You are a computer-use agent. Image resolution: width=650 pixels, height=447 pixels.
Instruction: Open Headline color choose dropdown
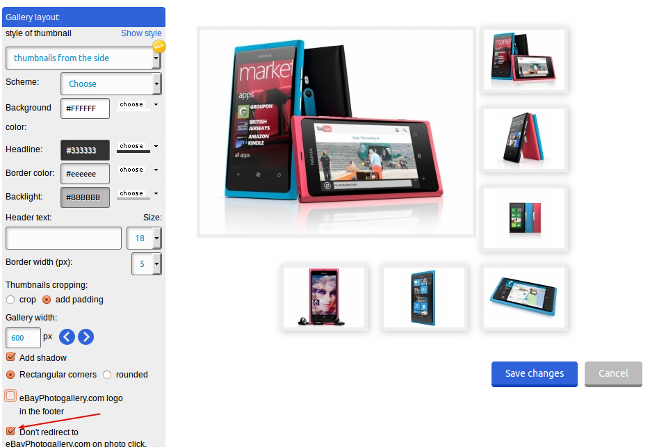[138, 146]
